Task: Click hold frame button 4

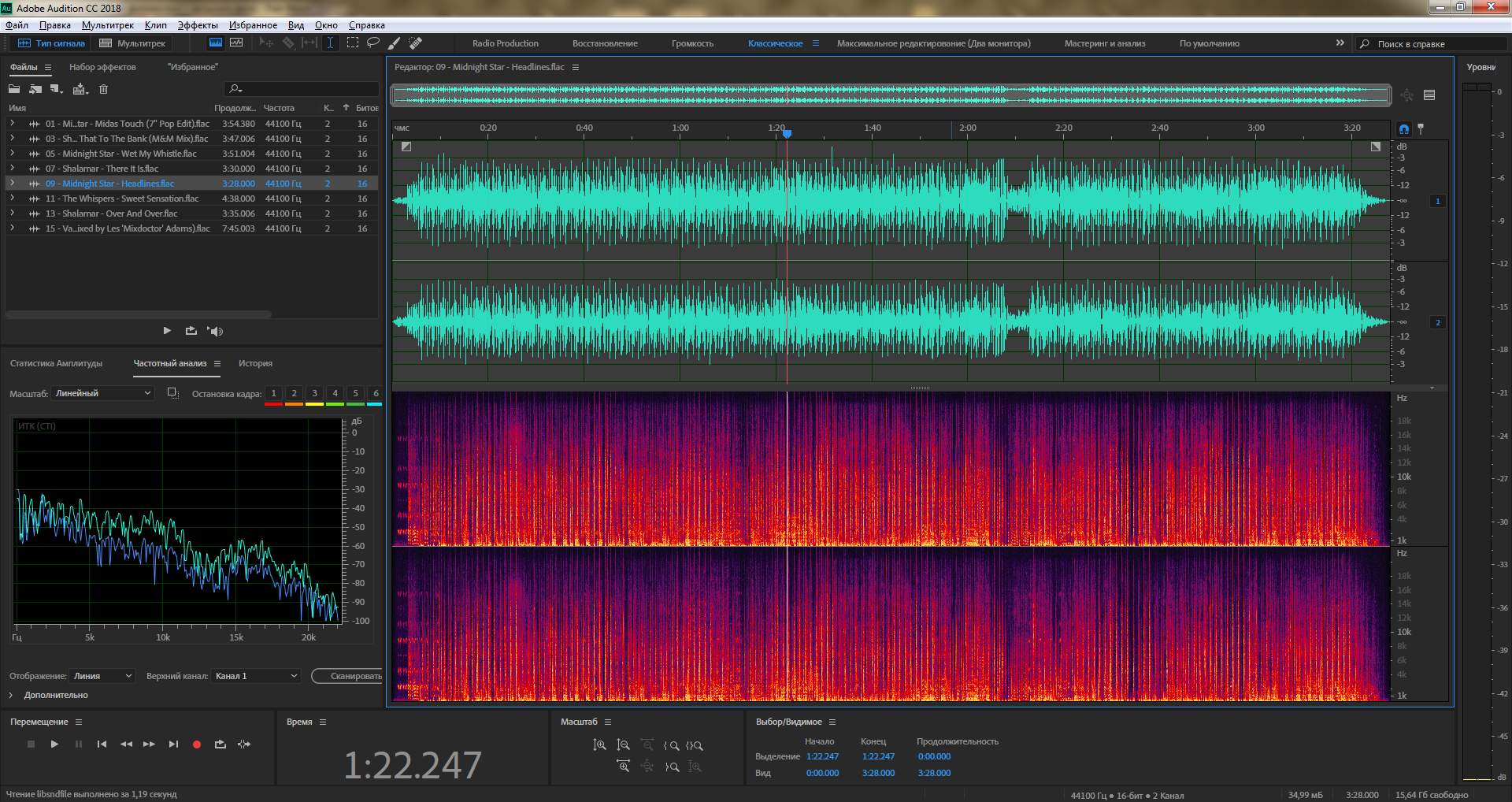Action: pos(335,393)
